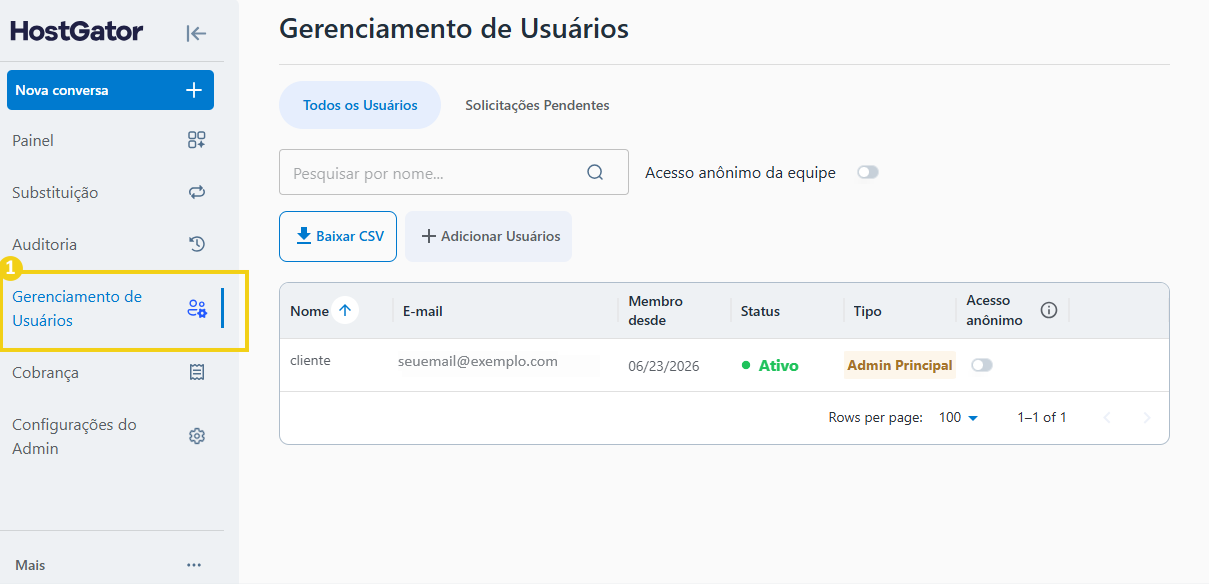The height and width of the screenshot is (584, 1209).
Task: Click the 1–1 of 1 pagination text
Action: coord(1042,418)
